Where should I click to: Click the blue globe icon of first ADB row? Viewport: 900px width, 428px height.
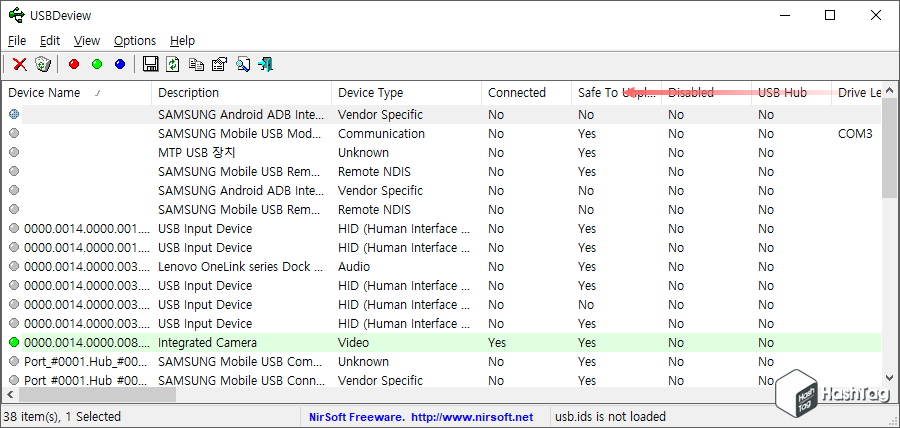click(14, 115)
